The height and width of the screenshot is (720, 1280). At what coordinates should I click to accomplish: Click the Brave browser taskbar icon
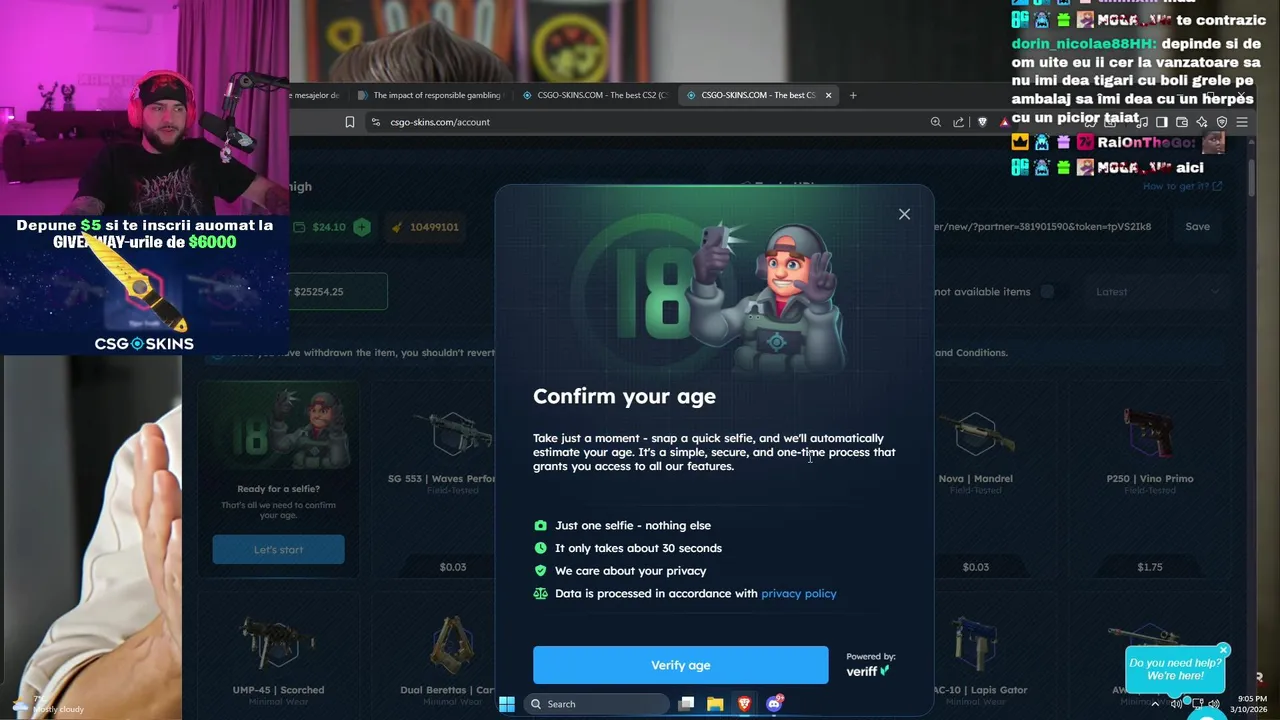(744, 704)
